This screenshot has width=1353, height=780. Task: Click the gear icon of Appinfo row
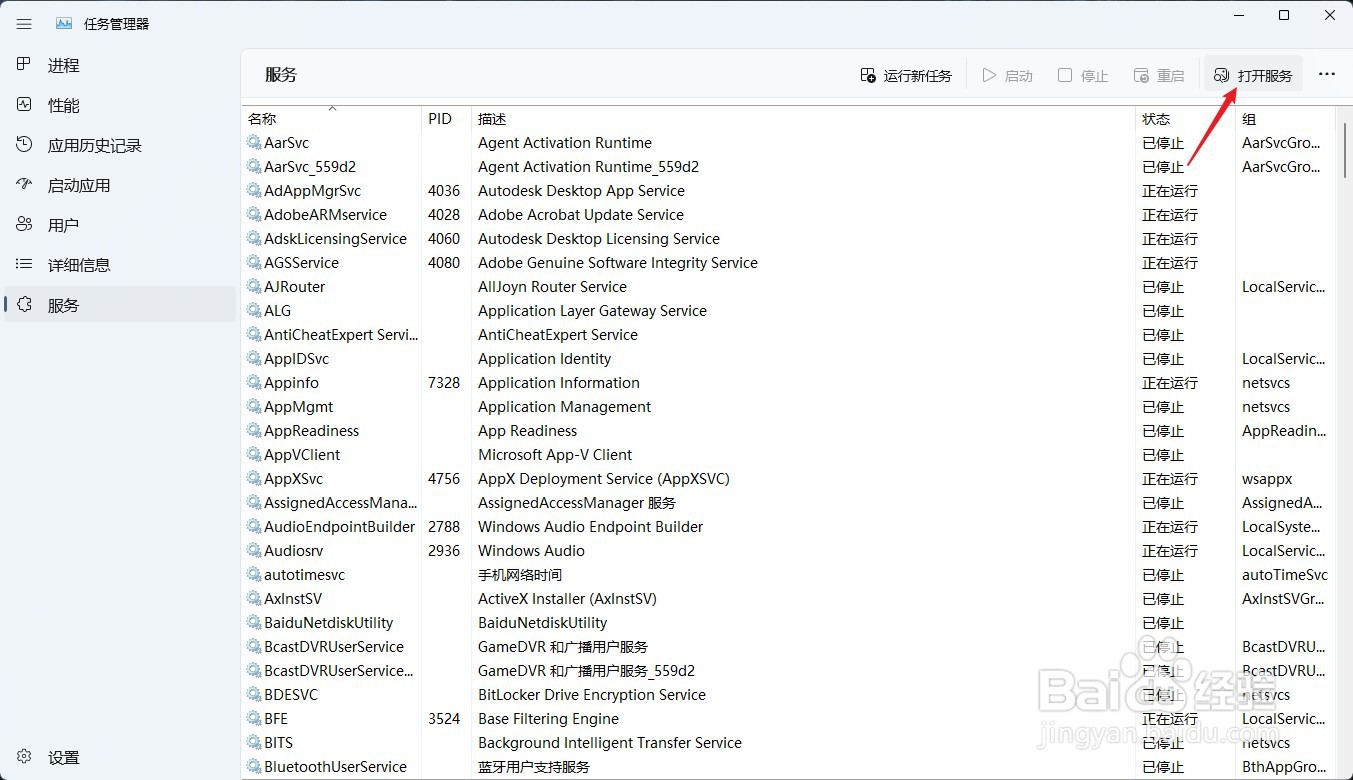pyautogui.click(x=254, y=383)
